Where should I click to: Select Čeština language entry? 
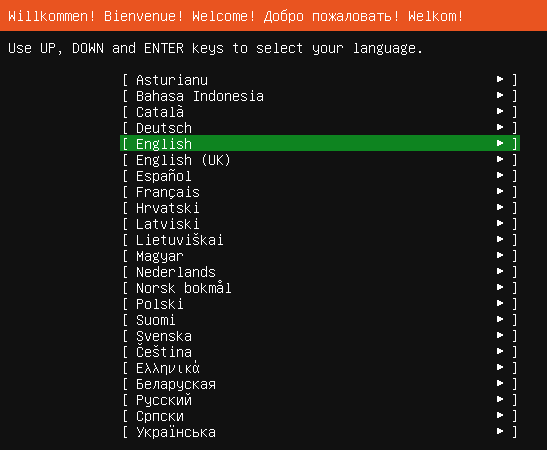pos(320,352)
